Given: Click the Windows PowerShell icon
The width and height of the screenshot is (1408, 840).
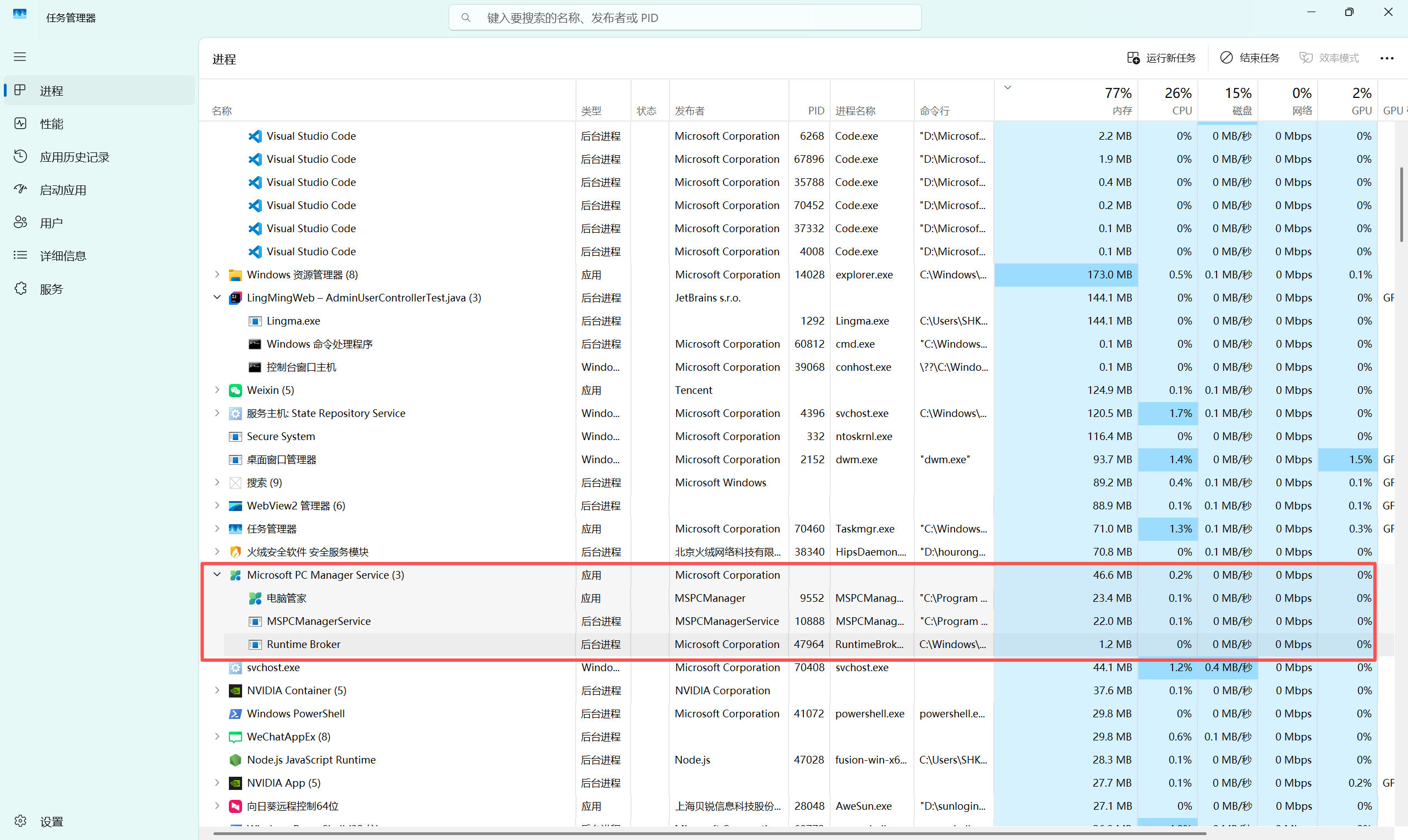Looking at the screenshot, I should (235, 715).
